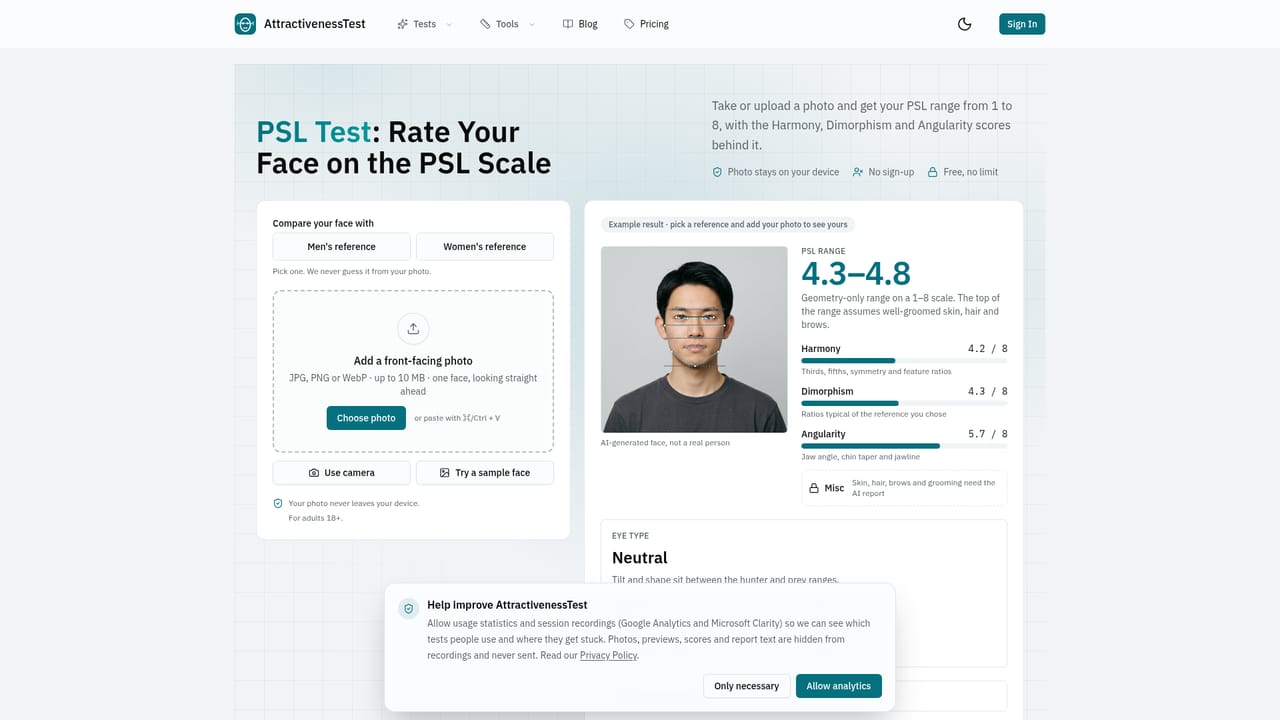Screen dimensions: 1280x720
Task: Click 'For adults 18+.' text
Action: point(315,518)
